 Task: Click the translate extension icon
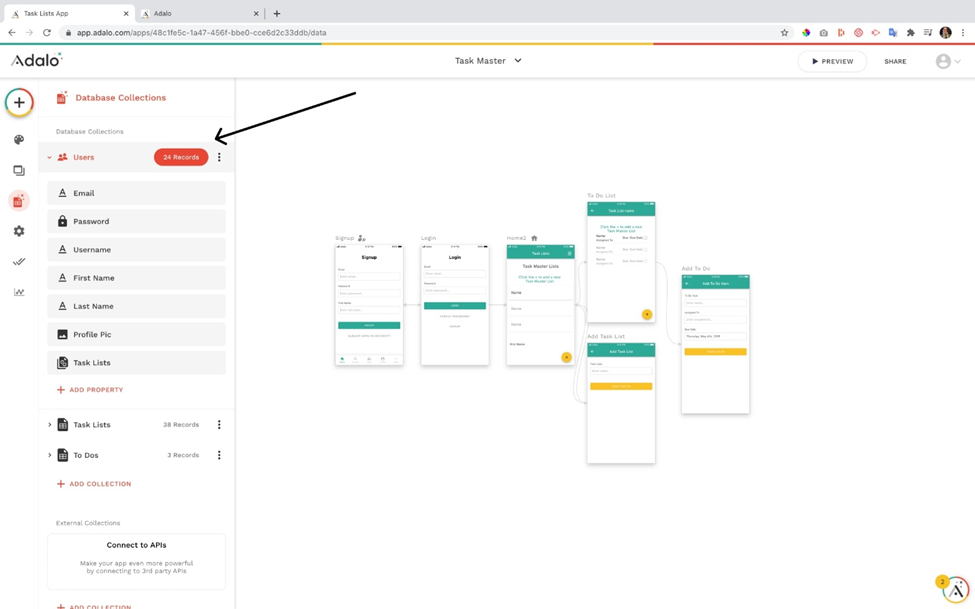coord(893,32)
